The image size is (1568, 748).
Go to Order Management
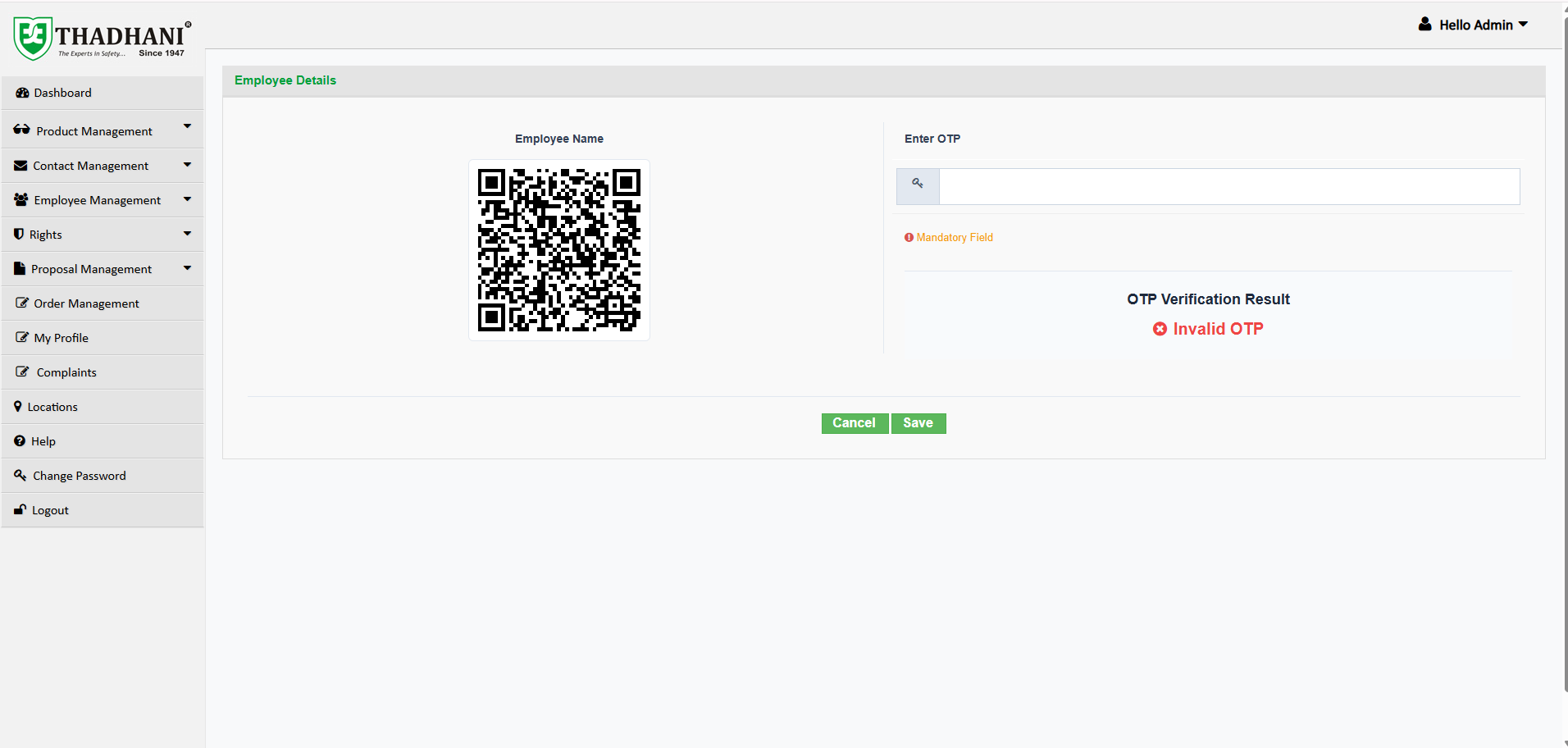[x=103, y=303]
